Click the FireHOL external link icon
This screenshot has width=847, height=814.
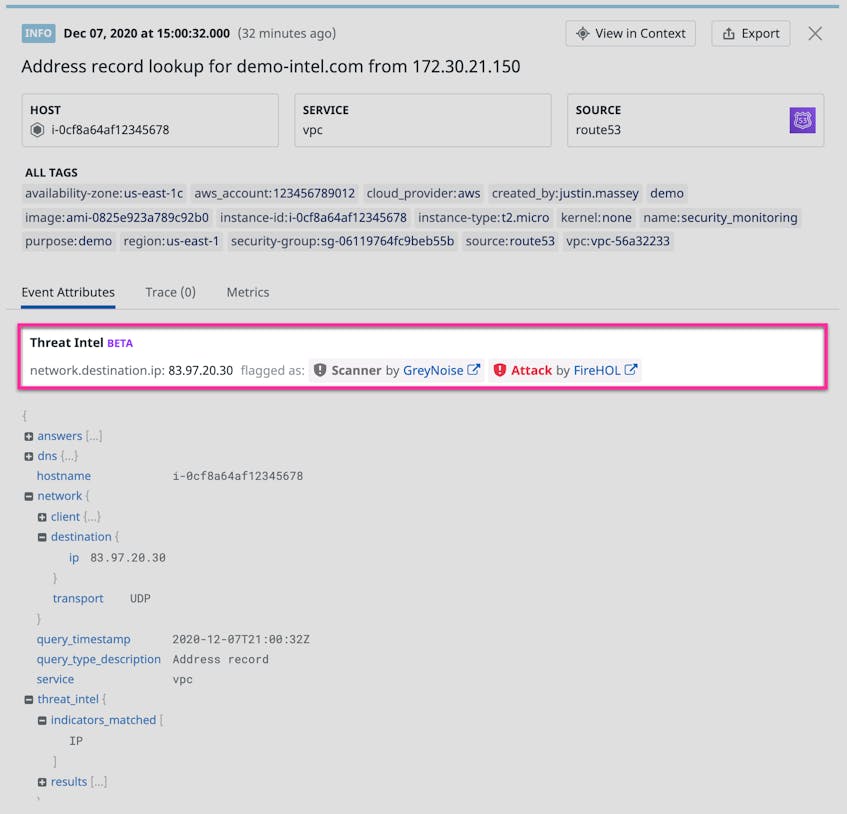pos(630,370)
